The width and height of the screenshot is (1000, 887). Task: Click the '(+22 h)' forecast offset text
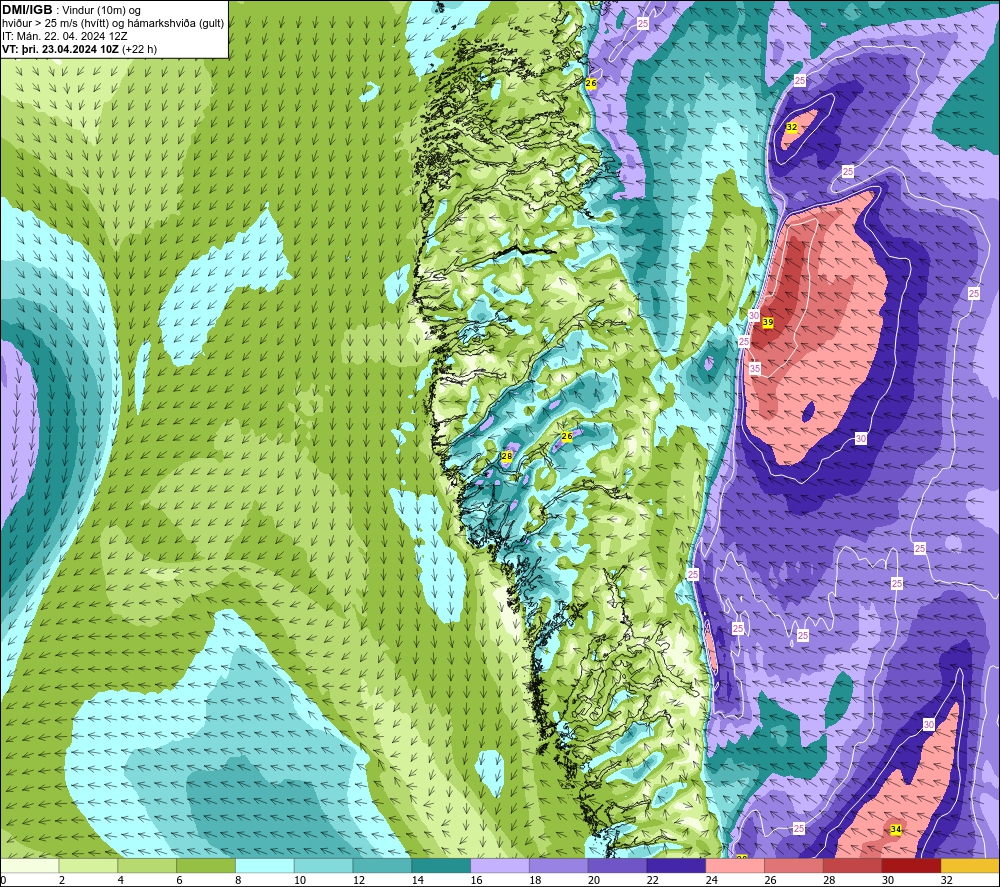(x=140, y=49)
